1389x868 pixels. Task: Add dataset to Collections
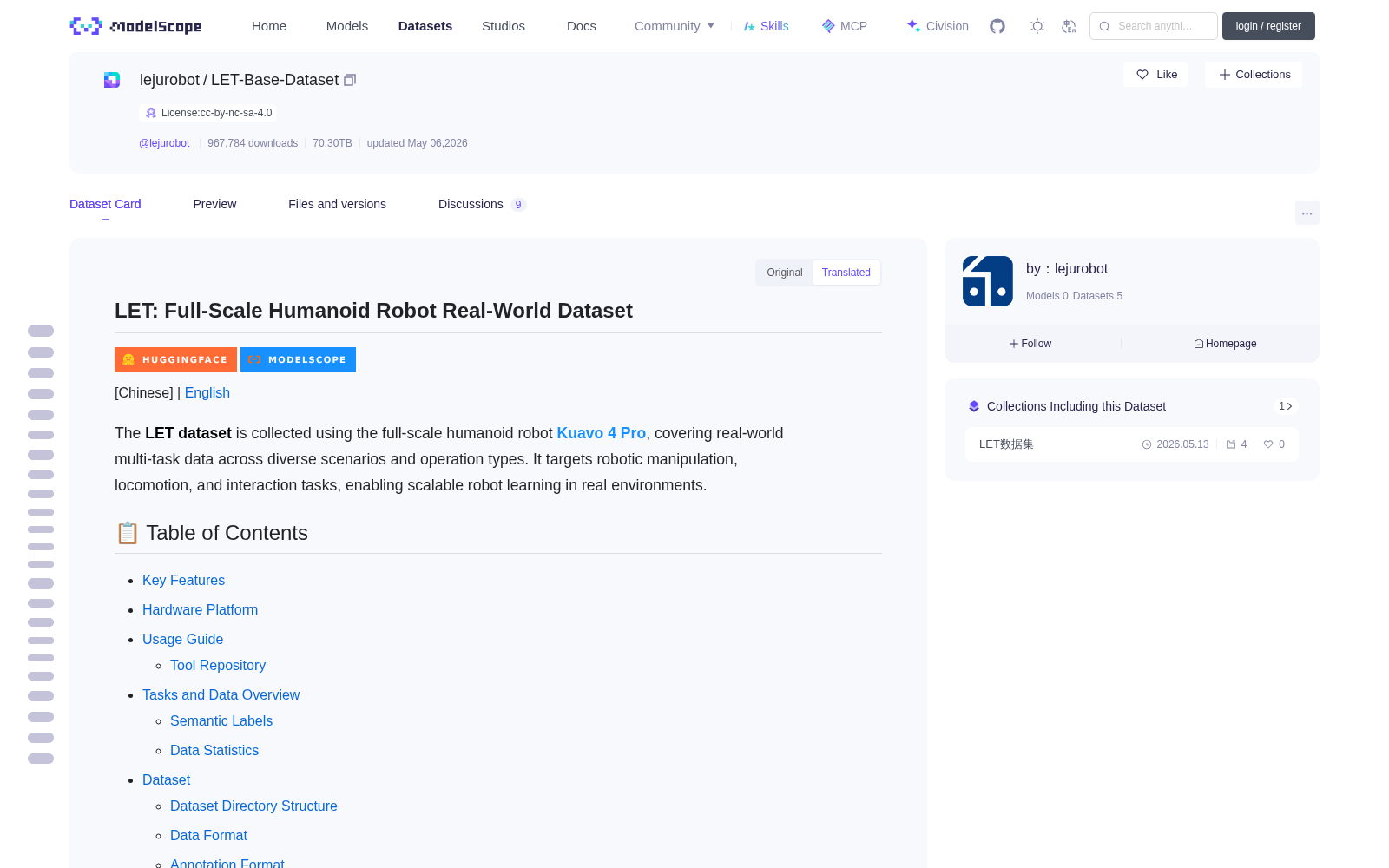[1254, 75]
